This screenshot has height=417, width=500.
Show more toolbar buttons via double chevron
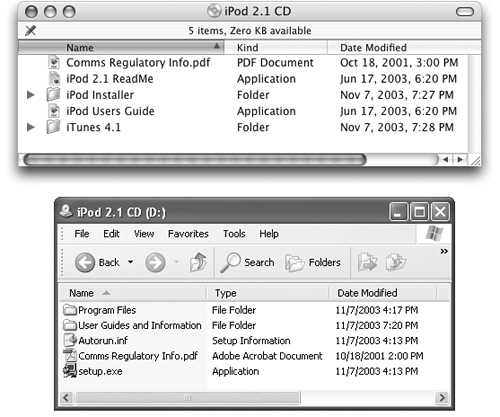(444, 251)
